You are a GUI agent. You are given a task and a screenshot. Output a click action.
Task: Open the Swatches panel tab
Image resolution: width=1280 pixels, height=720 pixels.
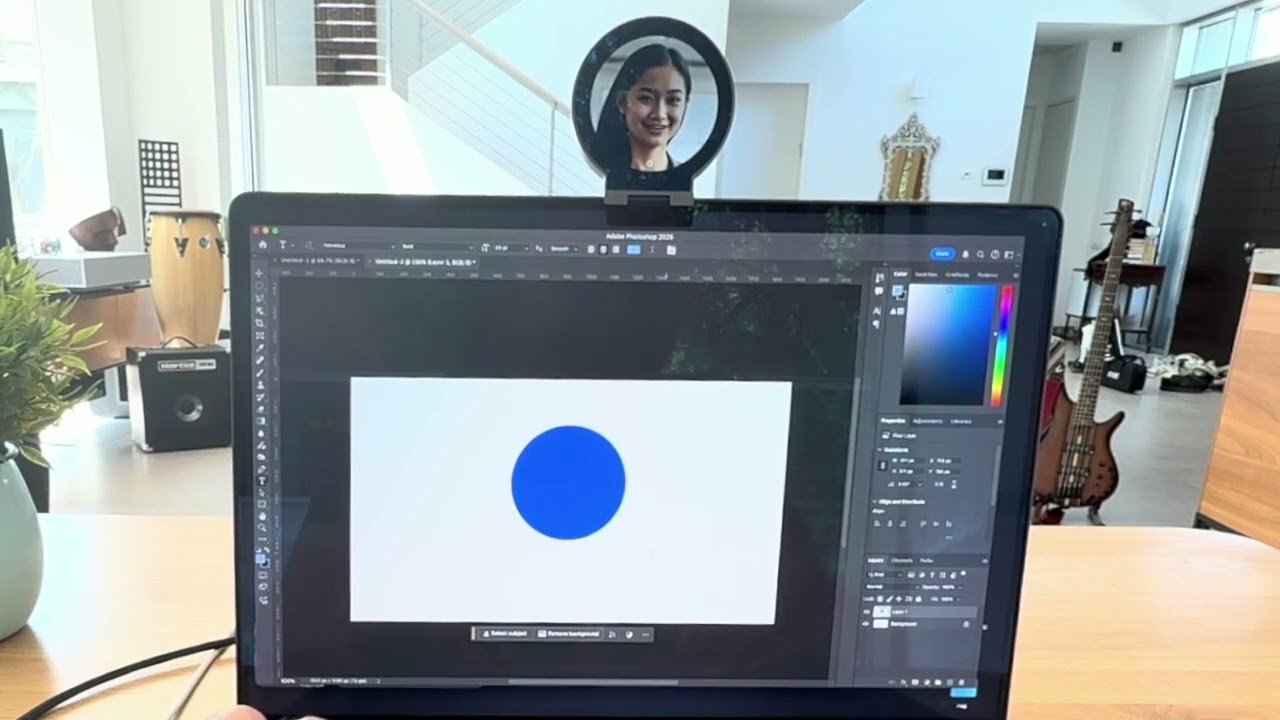(926, 274)
